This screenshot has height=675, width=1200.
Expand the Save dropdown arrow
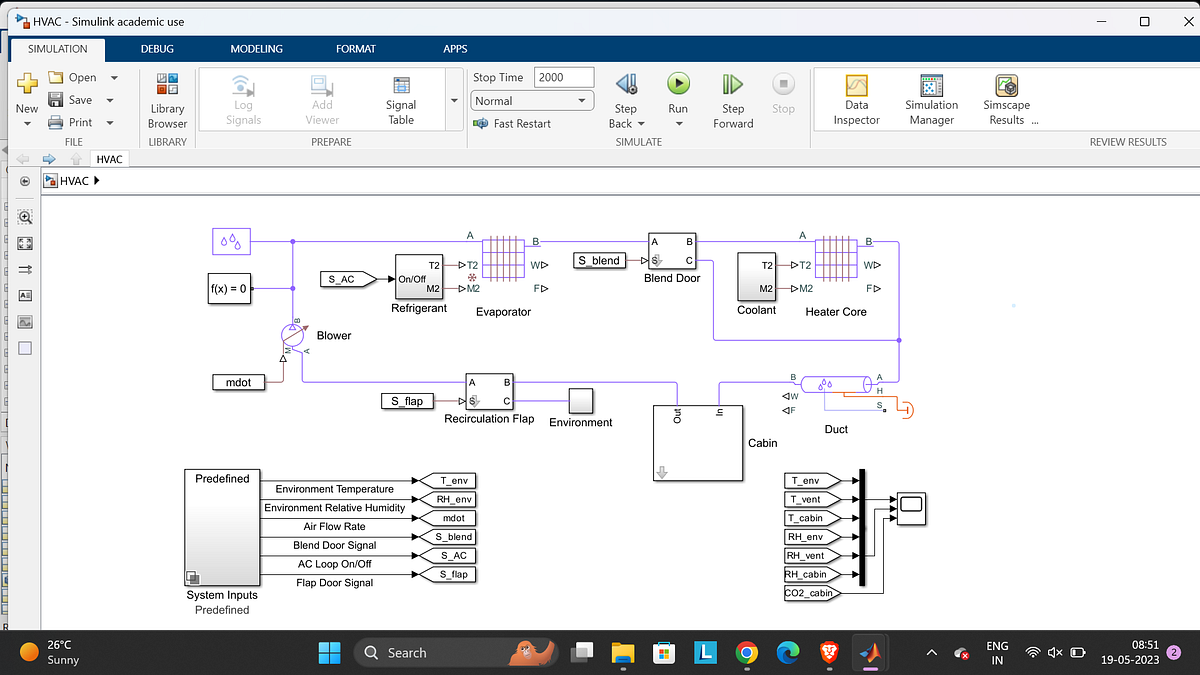pos(110,99)
